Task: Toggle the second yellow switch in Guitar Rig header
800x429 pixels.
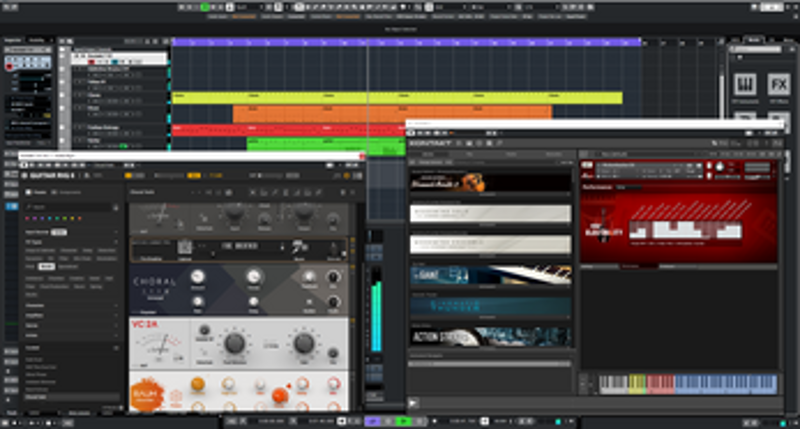Action: [x=194, y=175]
